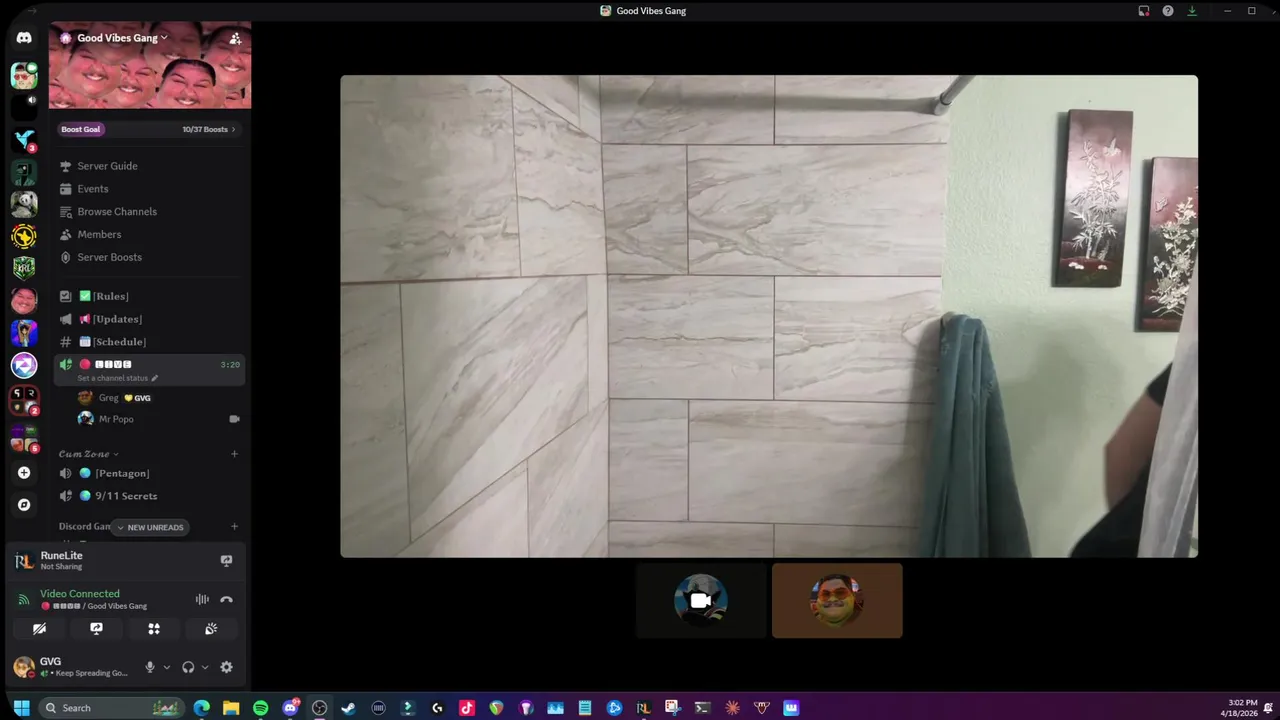Open User Settings gear icon
This screenshot has height=720, width=1280.
coord(226,667)
